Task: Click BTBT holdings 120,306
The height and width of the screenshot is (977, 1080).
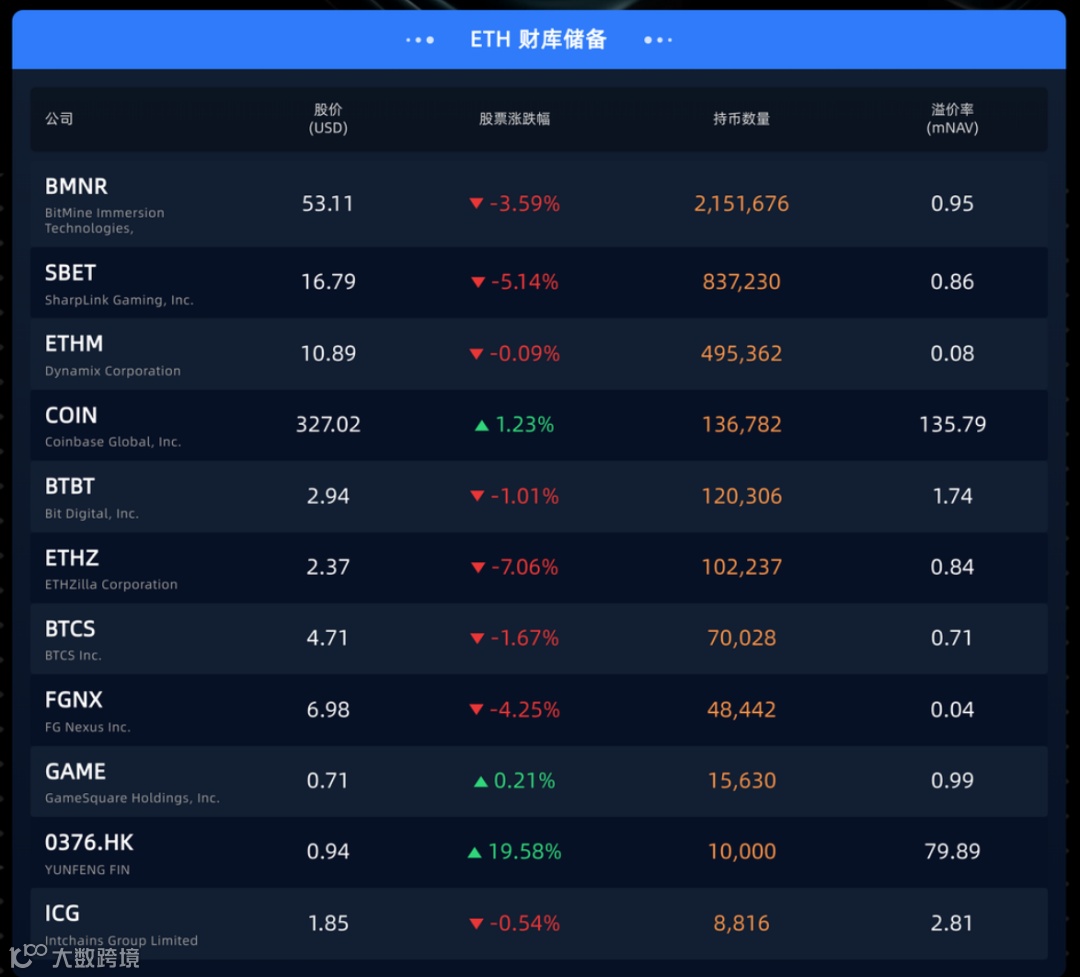Action: tap(741, 495)
